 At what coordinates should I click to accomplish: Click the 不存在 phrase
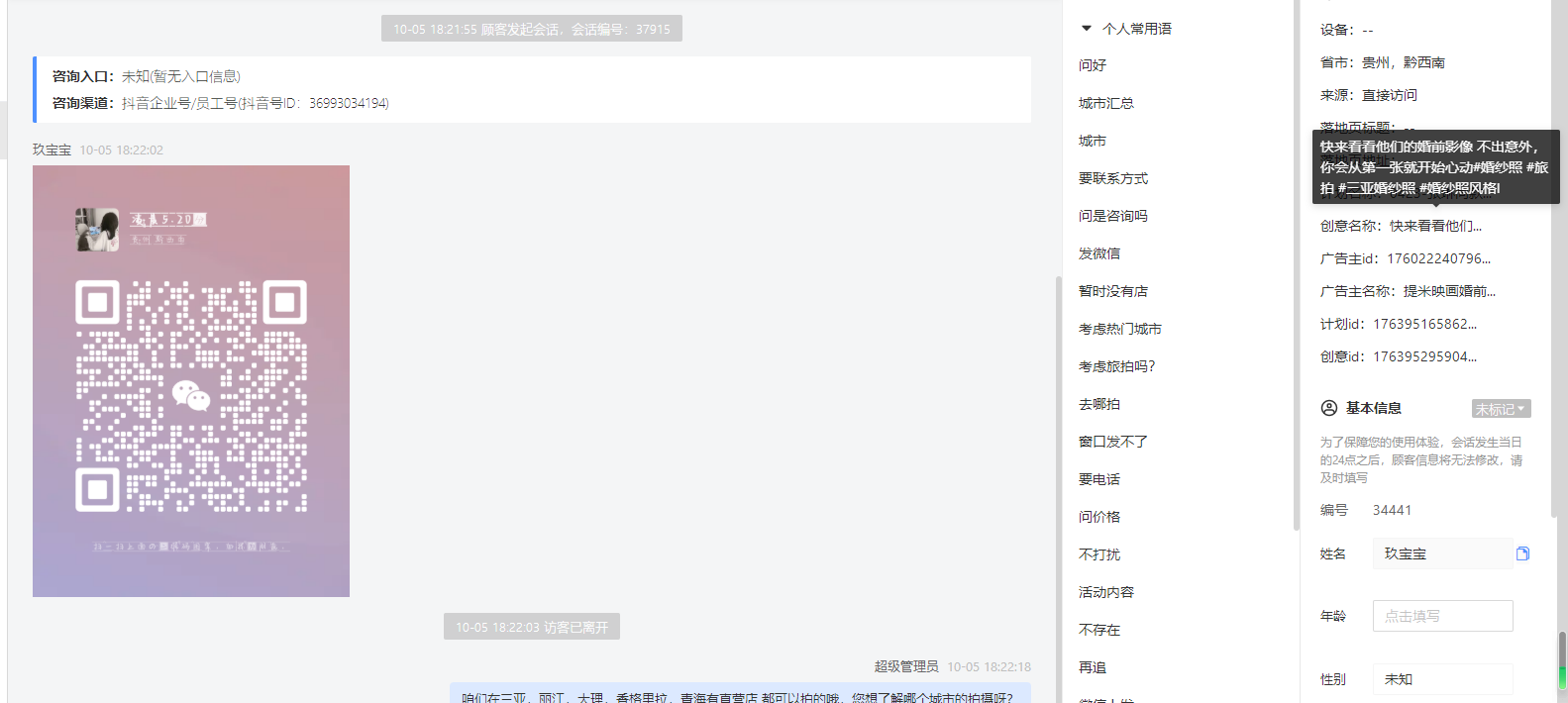[1099, 630]
